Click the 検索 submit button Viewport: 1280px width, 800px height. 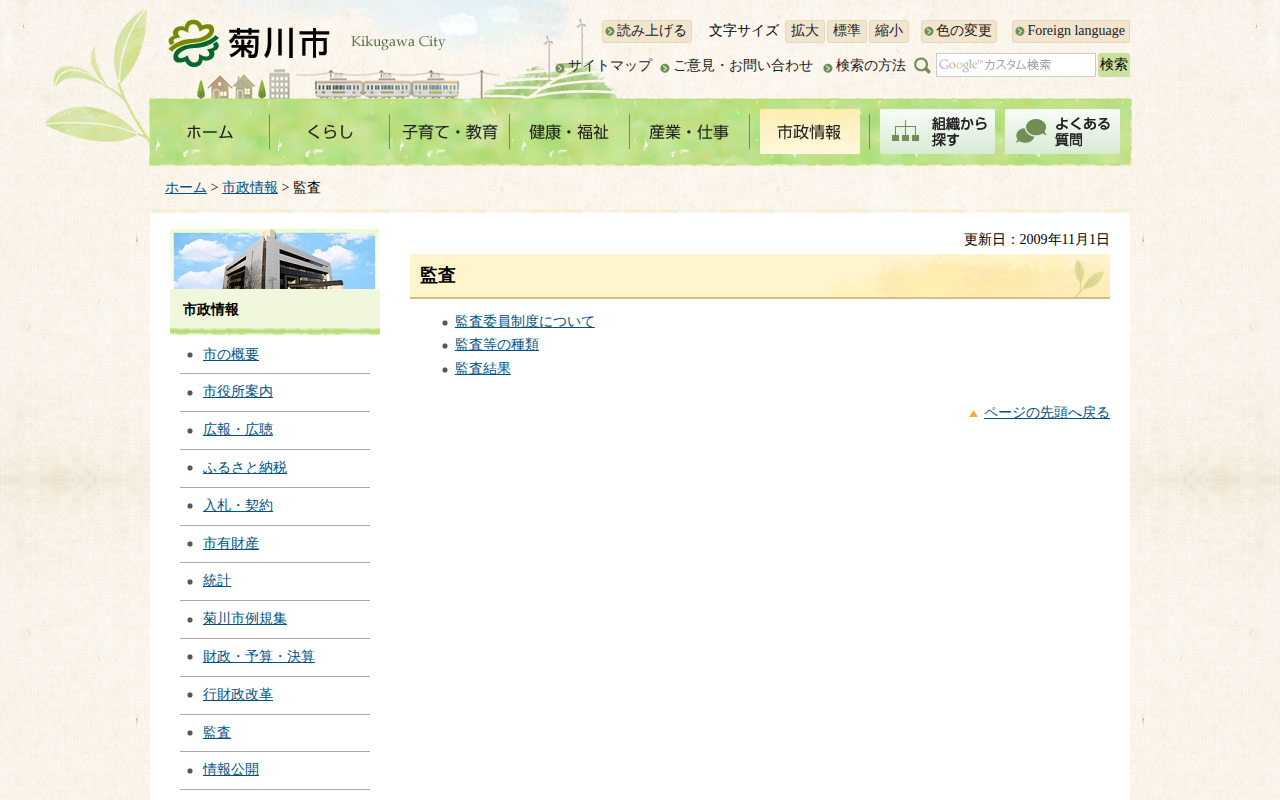point(1114,65)
